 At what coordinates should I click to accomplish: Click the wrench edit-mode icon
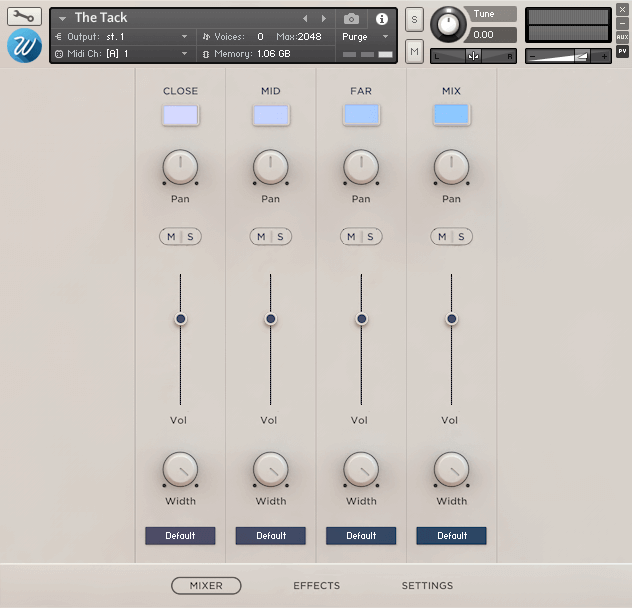[24, 17]
